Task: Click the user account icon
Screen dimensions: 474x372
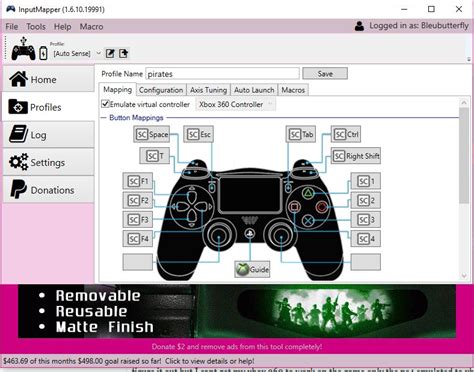Action: 359,26
